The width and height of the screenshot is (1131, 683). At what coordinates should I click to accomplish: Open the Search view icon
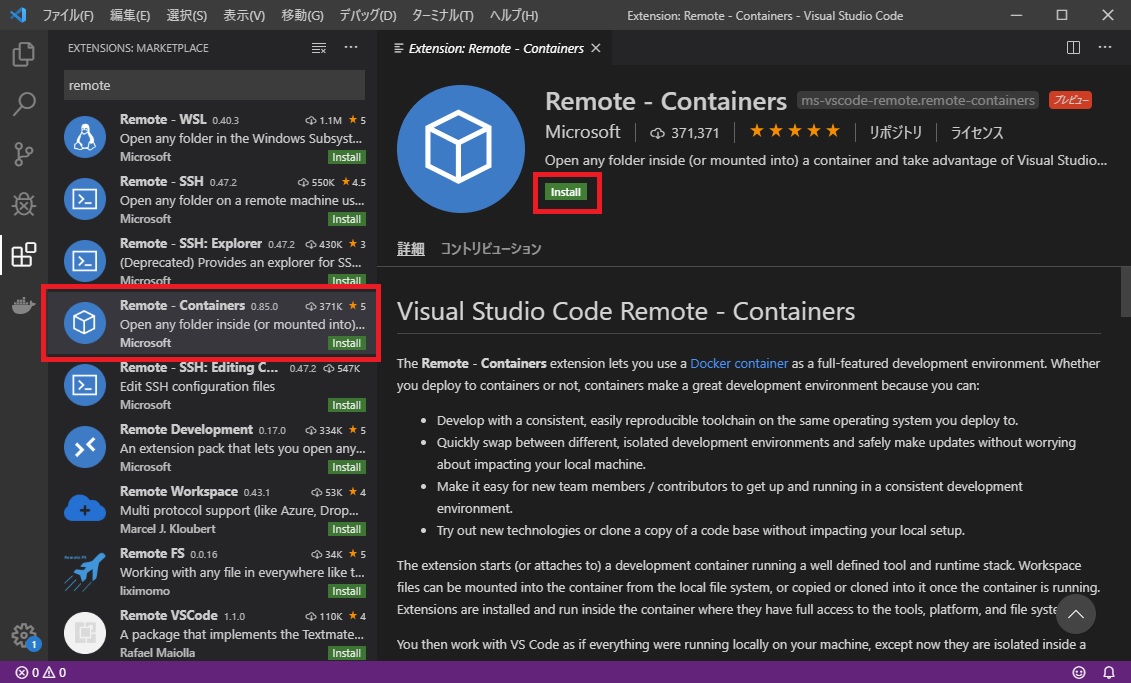24,104
